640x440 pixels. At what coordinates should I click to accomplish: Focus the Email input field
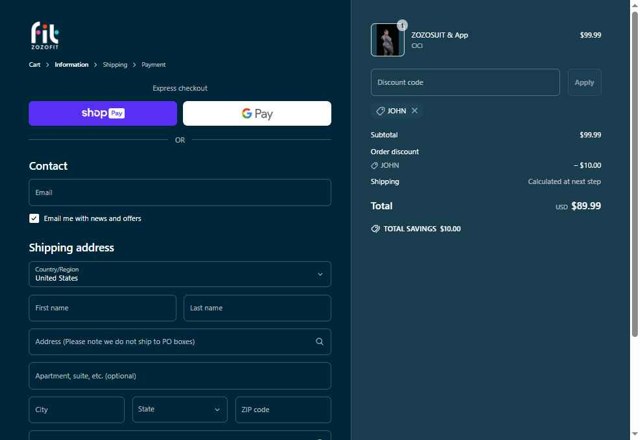point(180,192)
